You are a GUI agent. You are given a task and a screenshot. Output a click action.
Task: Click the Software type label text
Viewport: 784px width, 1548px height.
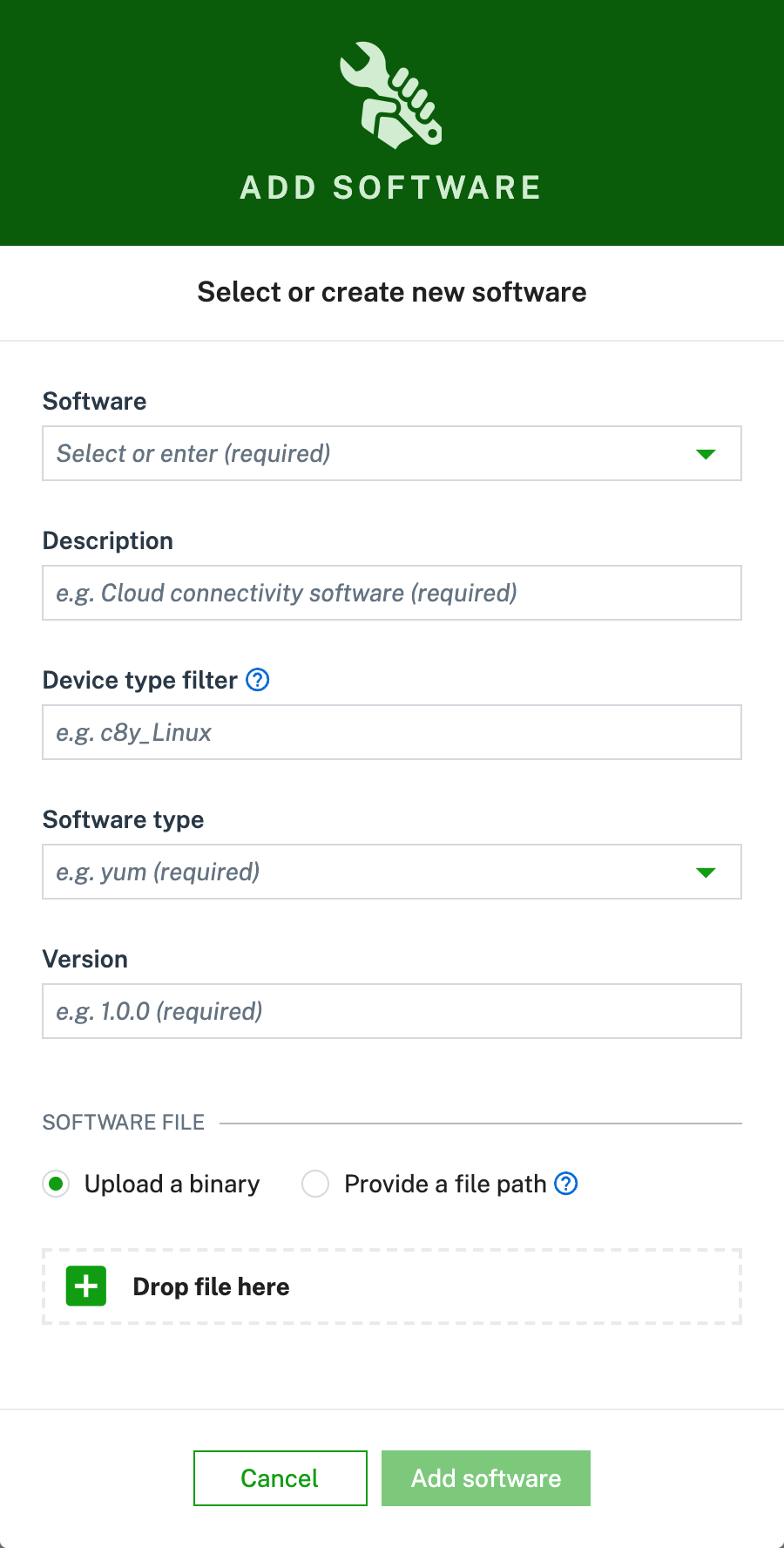click(124, 819)
